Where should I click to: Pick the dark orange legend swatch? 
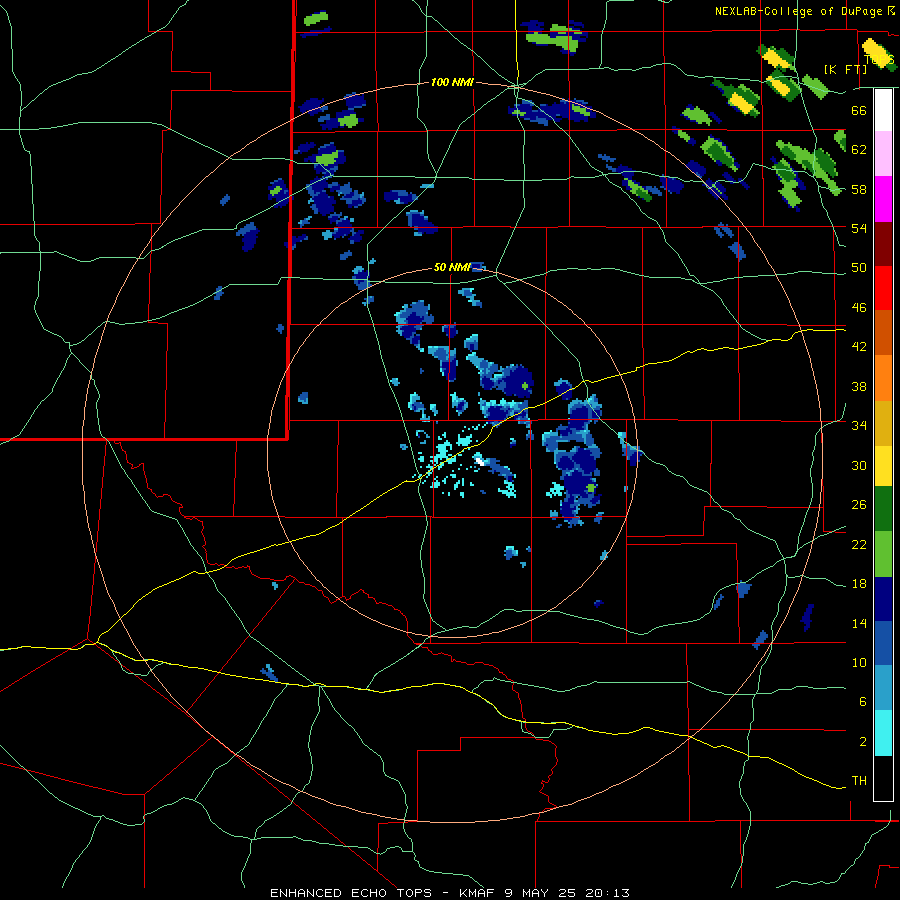pyautogui.click(x=883, y=332)
